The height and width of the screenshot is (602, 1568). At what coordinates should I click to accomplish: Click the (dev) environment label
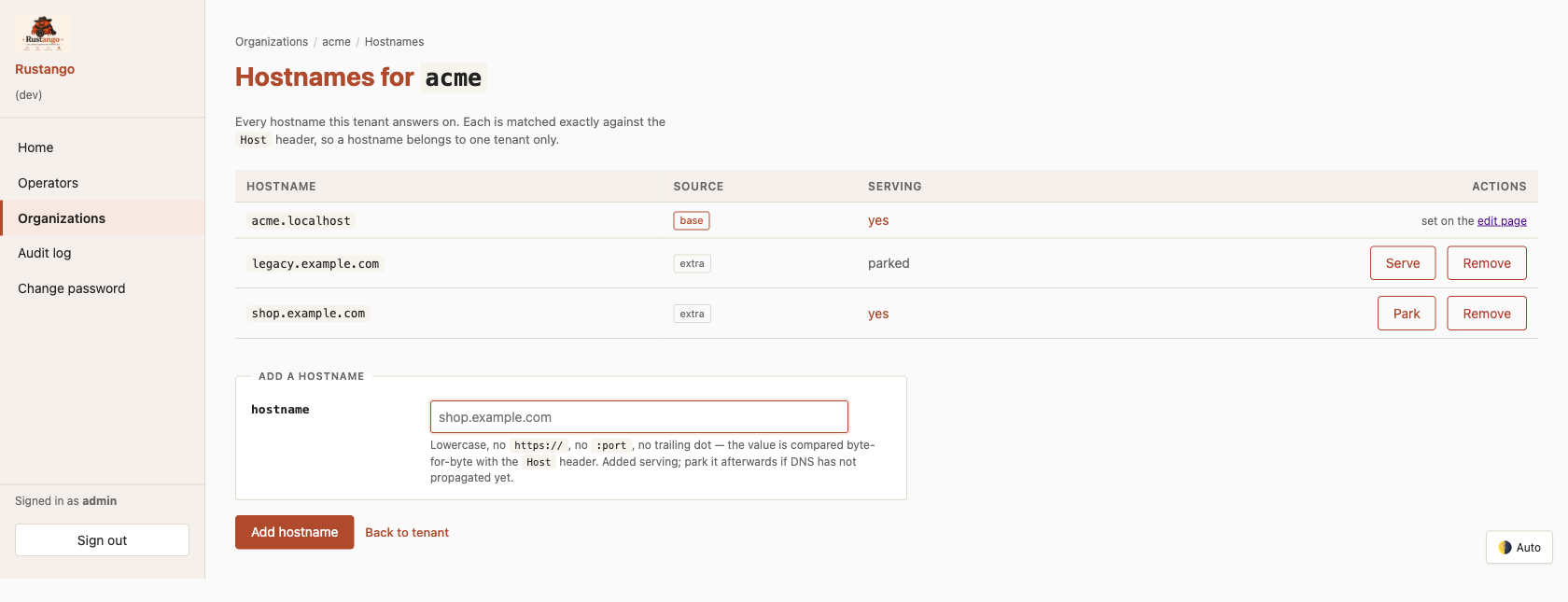[x=28, y=95]
